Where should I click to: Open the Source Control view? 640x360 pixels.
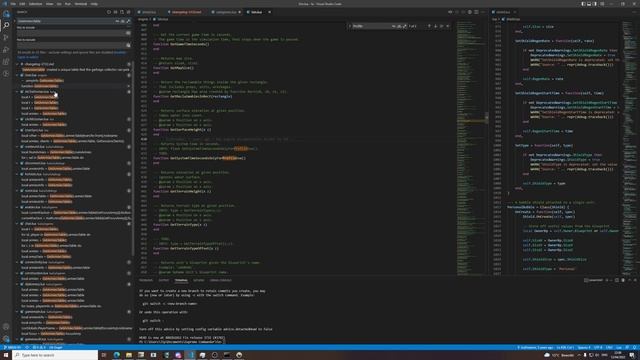(6, 38)
